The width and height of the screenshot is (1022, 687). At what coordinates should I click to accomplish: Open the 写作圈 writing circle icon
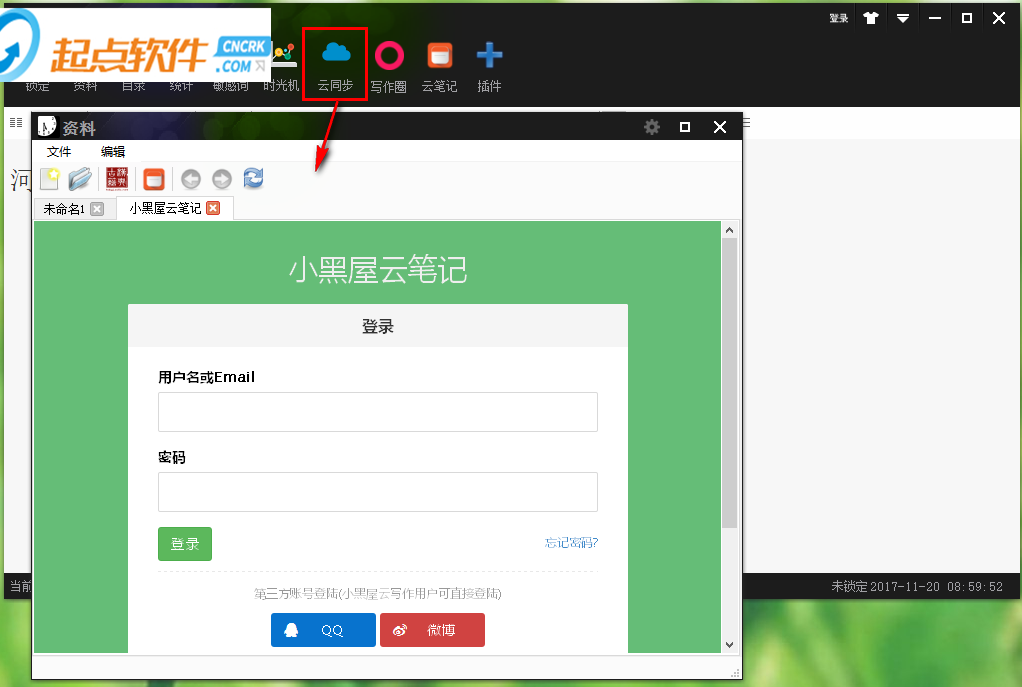tap(388, 66)
